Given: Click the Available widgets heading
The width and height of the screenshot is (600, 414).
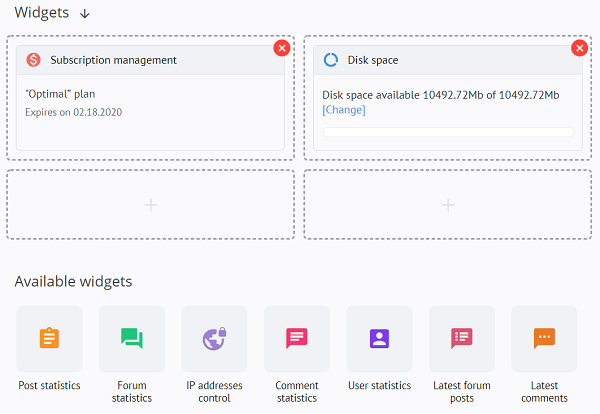Looking at the screenshot, I should coord(73,282).
